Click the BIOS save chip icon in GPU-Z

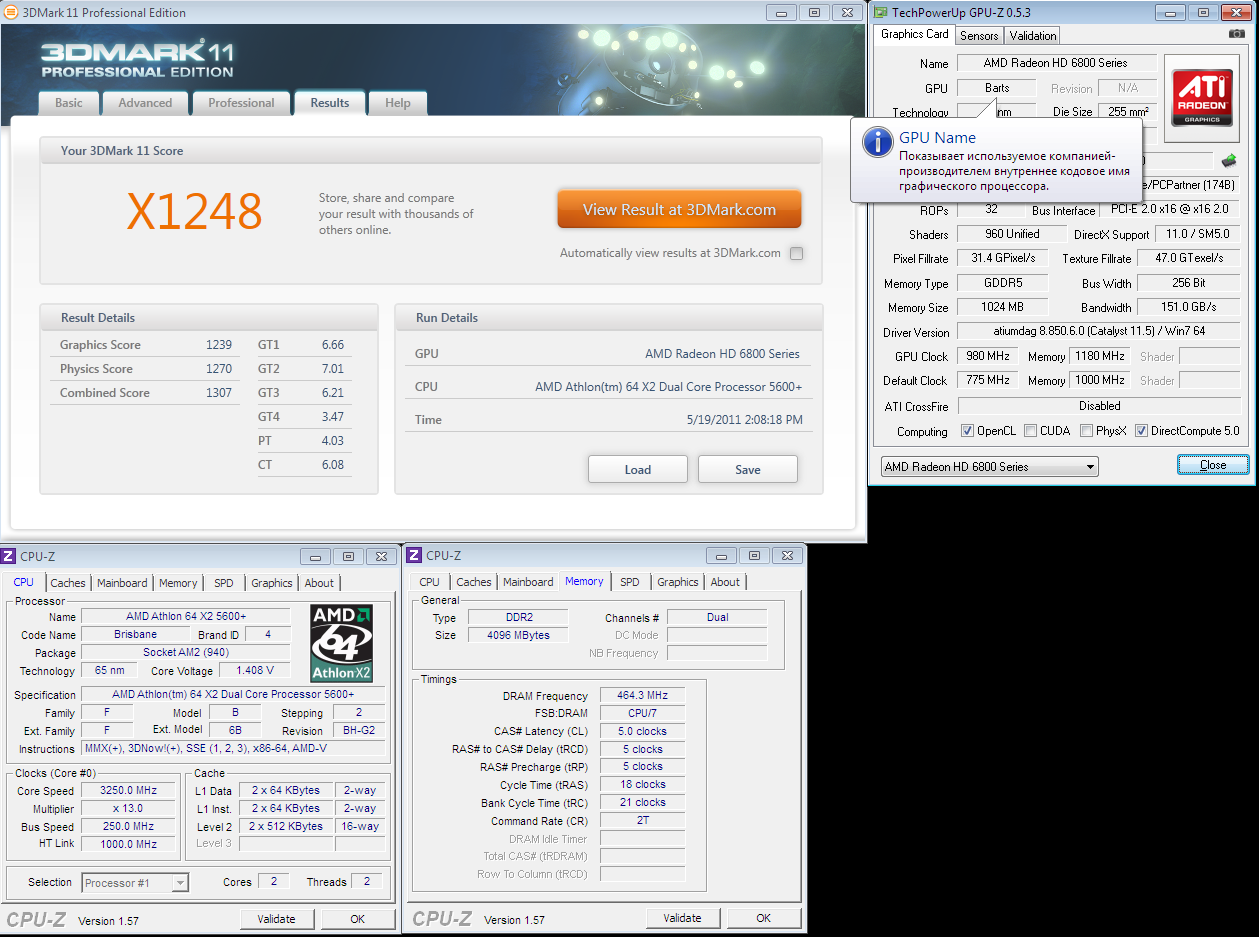[1228, 160]
